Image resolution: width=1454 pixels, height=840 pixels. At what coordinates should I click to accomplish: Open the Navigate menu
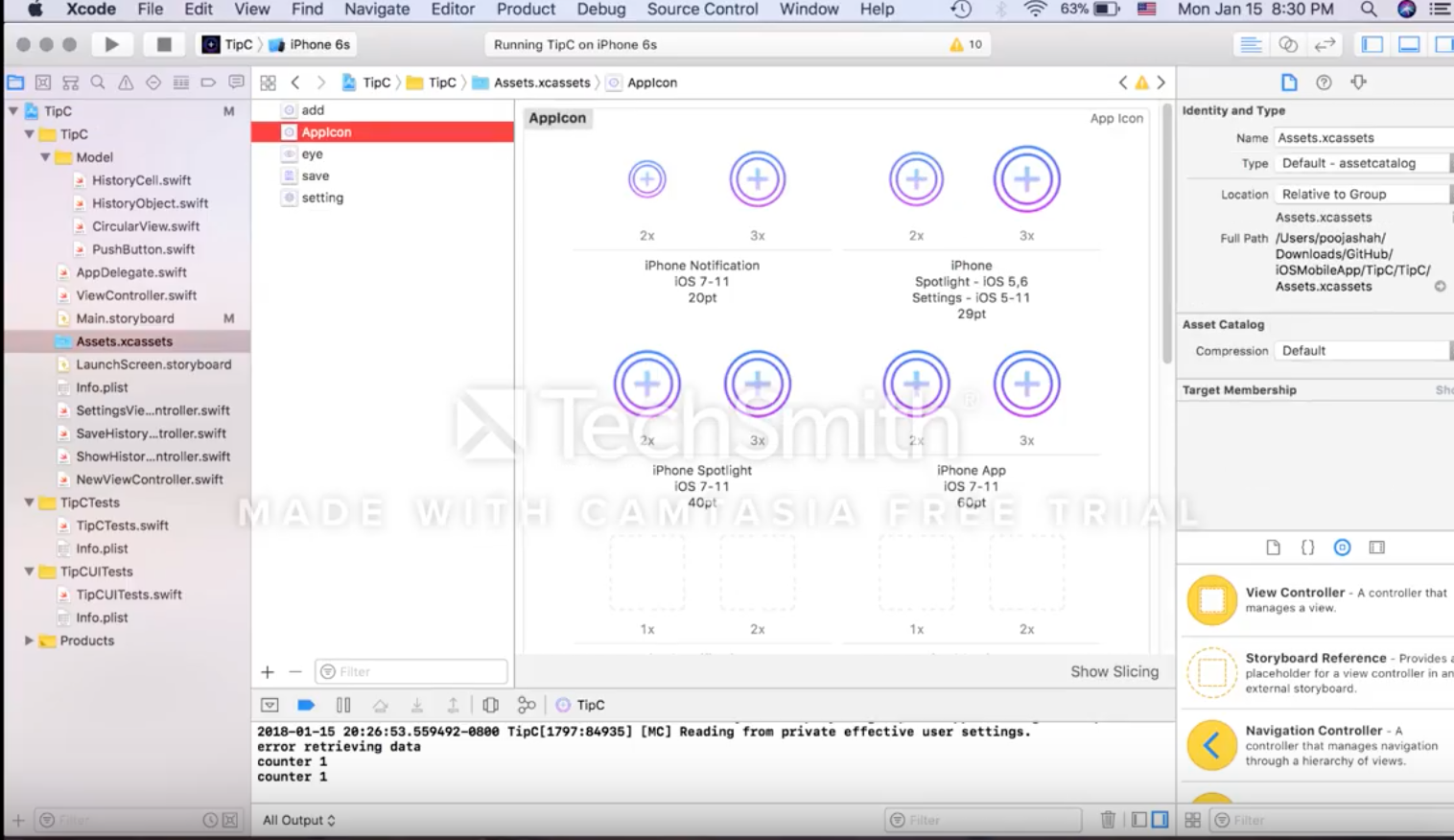click(377, 10)
